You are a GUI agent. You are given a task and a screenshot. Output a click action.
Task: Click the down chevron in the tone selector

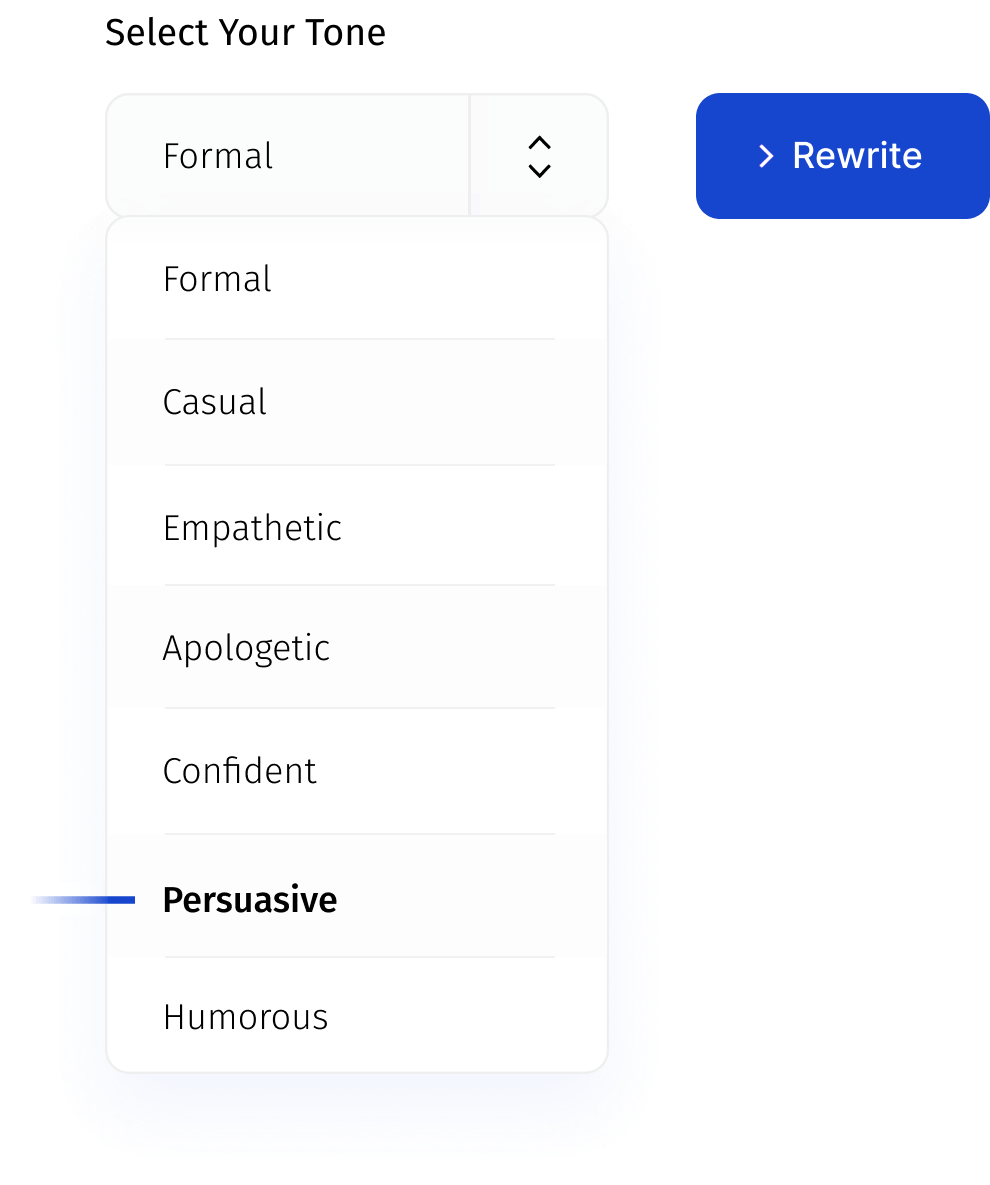click(539, 171)
